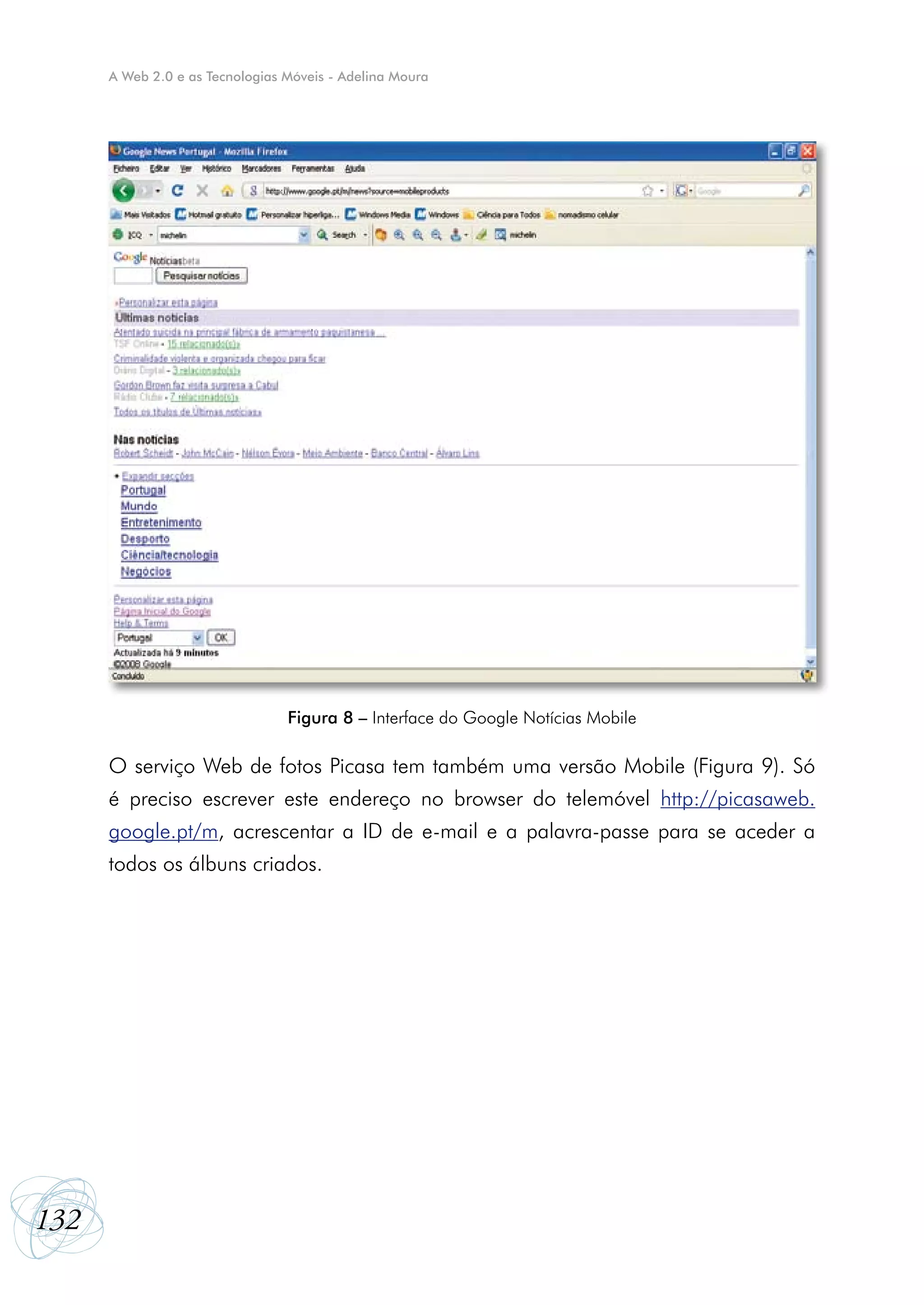Screen dimensions: 924x1305
Task: Open the Histórico menu
Action: pos(216,168)
